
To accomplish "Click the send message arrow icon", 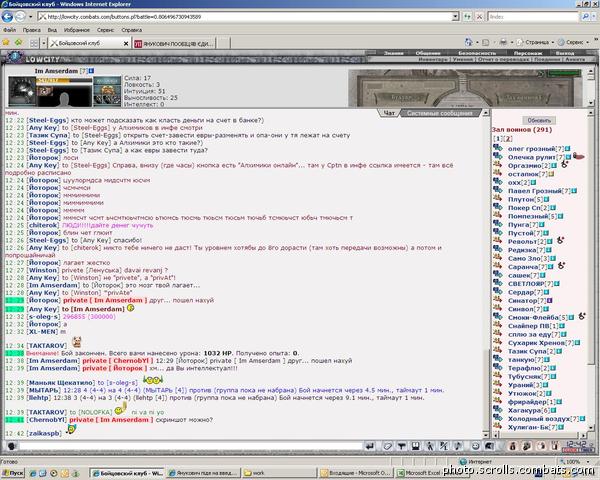I will (370, 446).
